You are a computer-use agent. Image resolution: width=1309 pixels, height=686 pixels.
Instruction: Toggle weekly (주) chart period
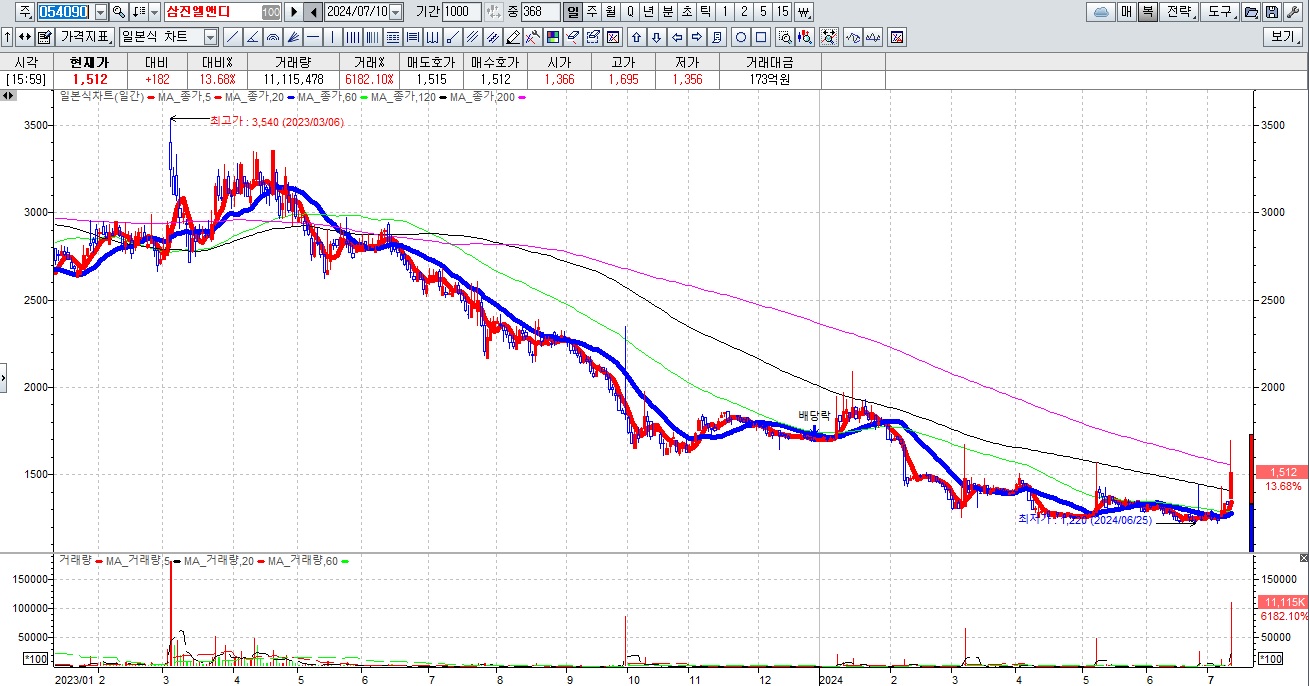(592, 12)
